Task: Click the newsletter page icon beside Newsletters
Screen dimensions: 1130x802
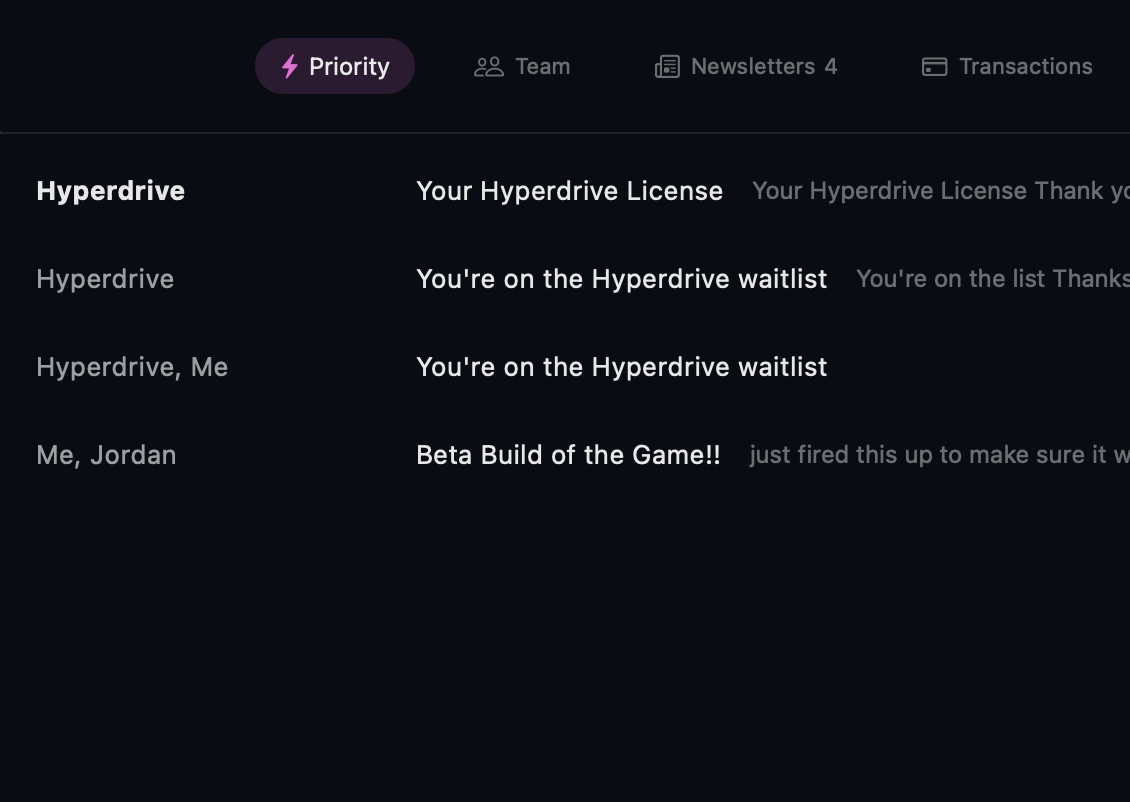Action: click(666, 66)
